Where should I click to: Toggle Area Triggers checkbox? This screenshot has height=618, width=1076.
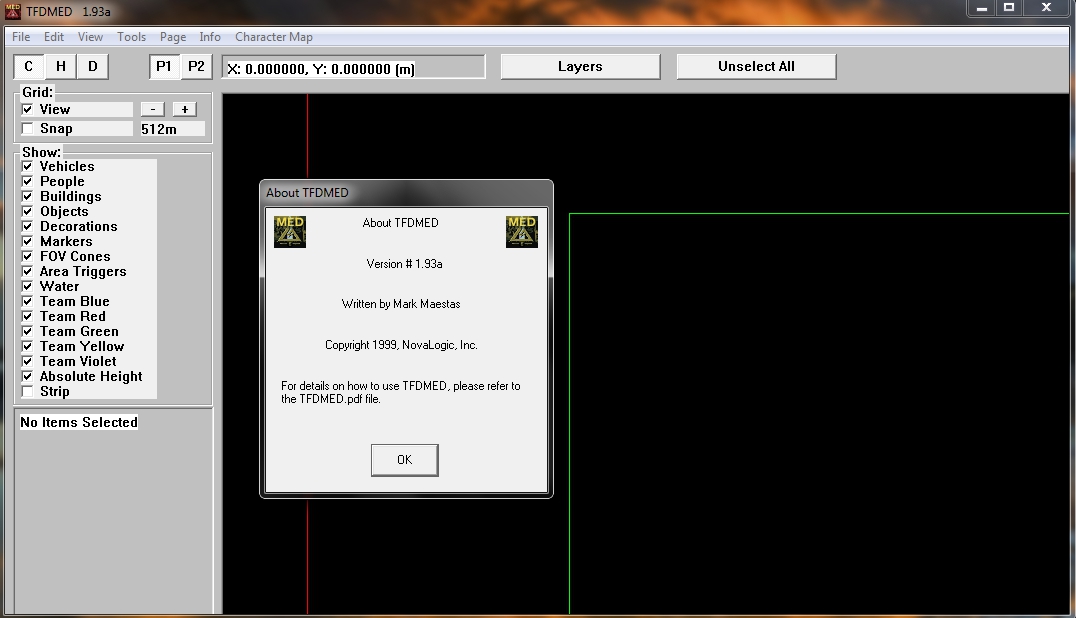point(27,272)
